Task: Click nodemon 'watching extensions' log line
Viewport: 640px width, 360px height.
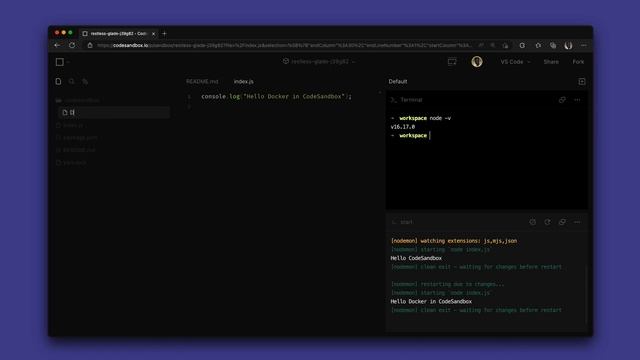Action: [x=454, y=241]
